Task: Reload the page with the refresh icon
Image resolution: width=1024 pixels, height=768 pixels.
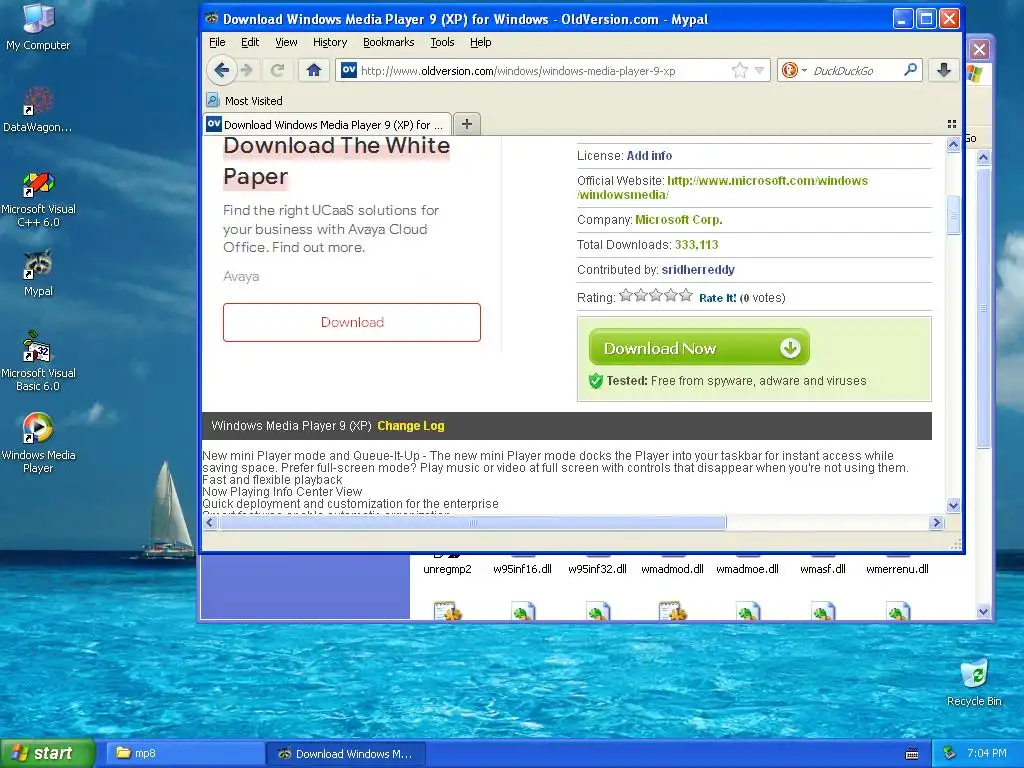Action: click(x=278, y=70)
